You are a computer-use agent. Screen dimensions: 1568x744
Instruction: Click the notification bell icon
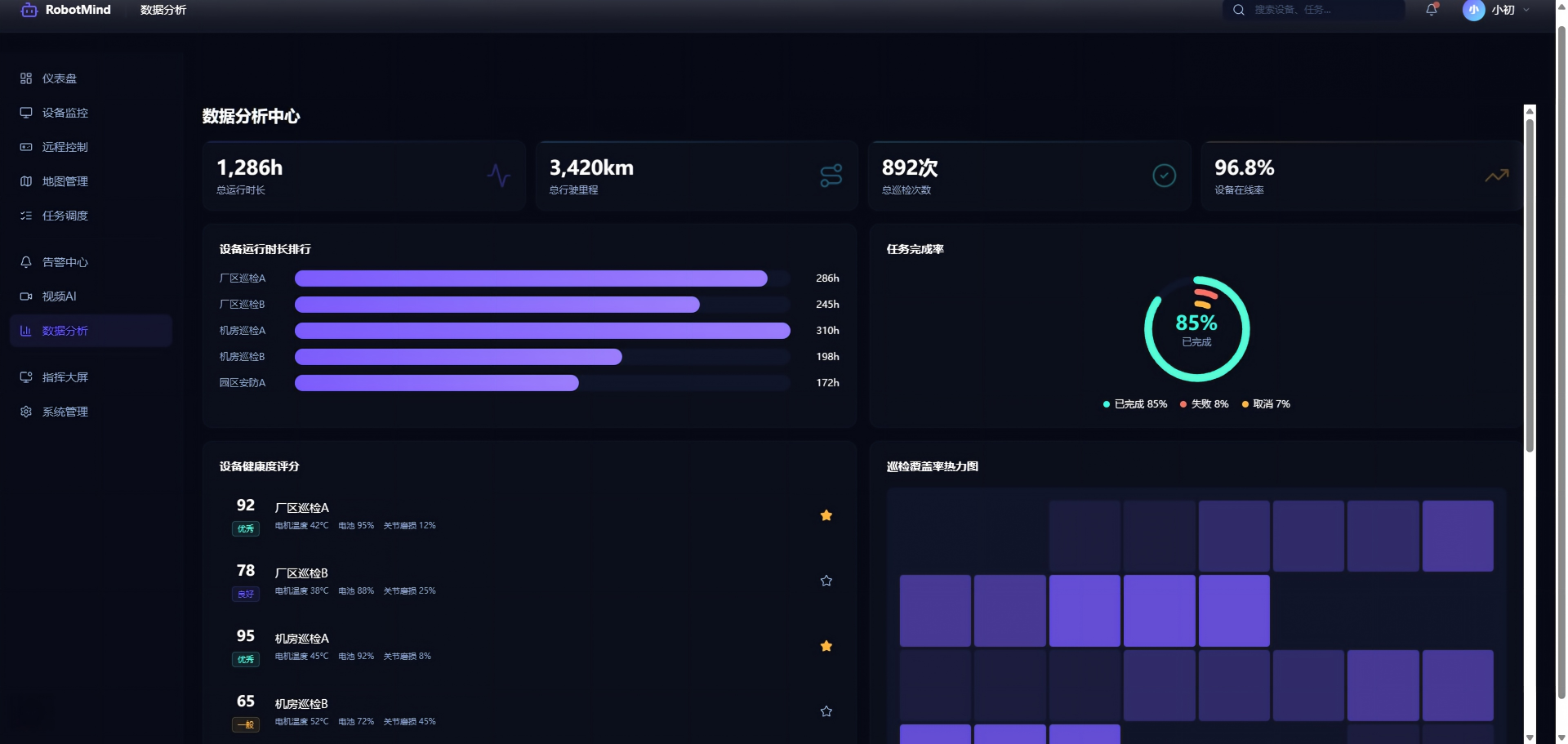point(1431,10)
